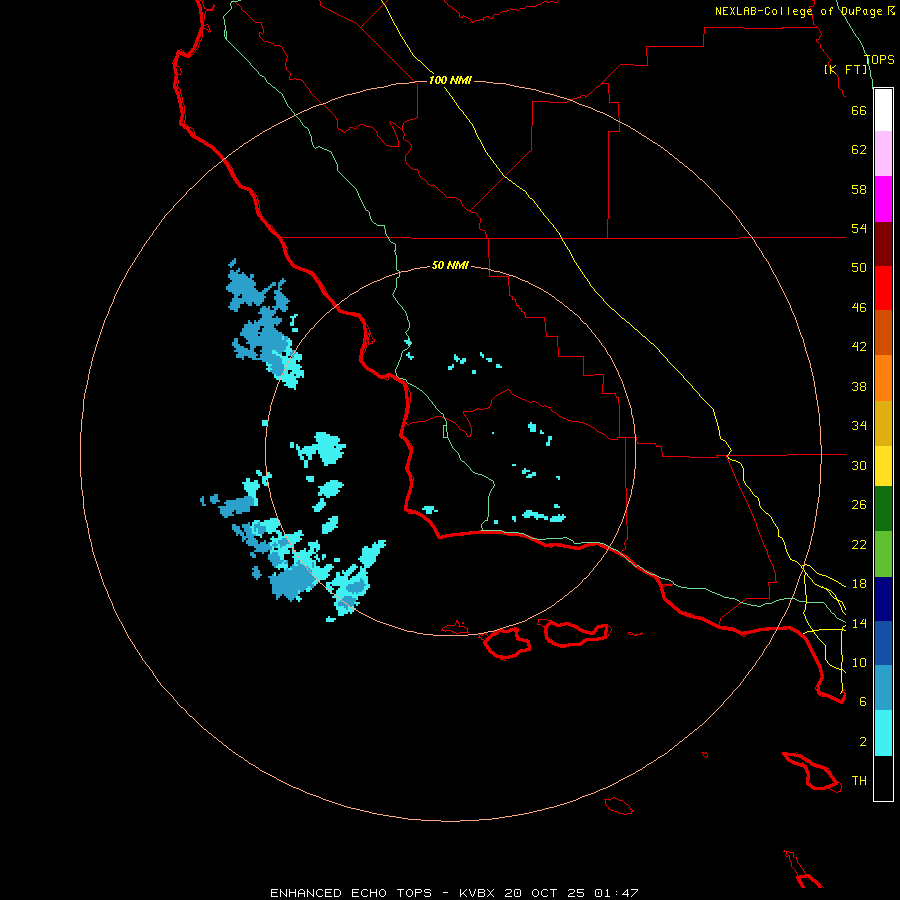Image resolution: width=900 pixels, height=900 pixels.
Task: Click the bright red legend swatch
Action: point(883,288)
